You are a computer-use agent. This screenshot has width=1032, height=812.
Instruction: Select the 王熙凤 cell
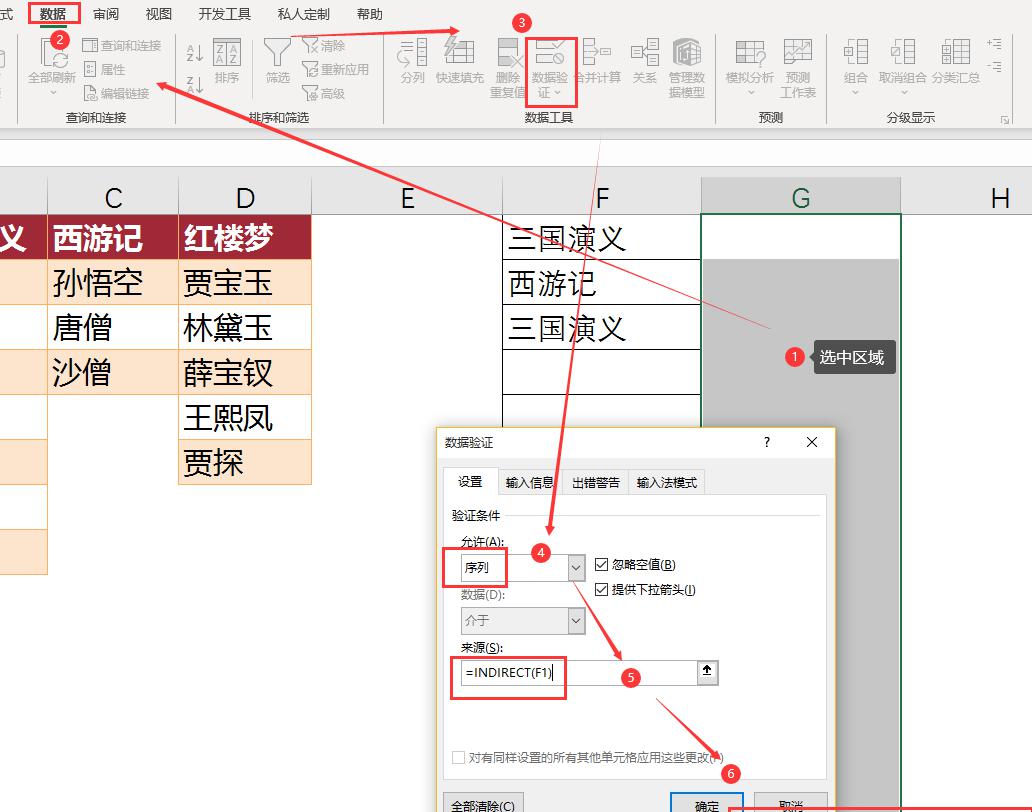(245, 417)
